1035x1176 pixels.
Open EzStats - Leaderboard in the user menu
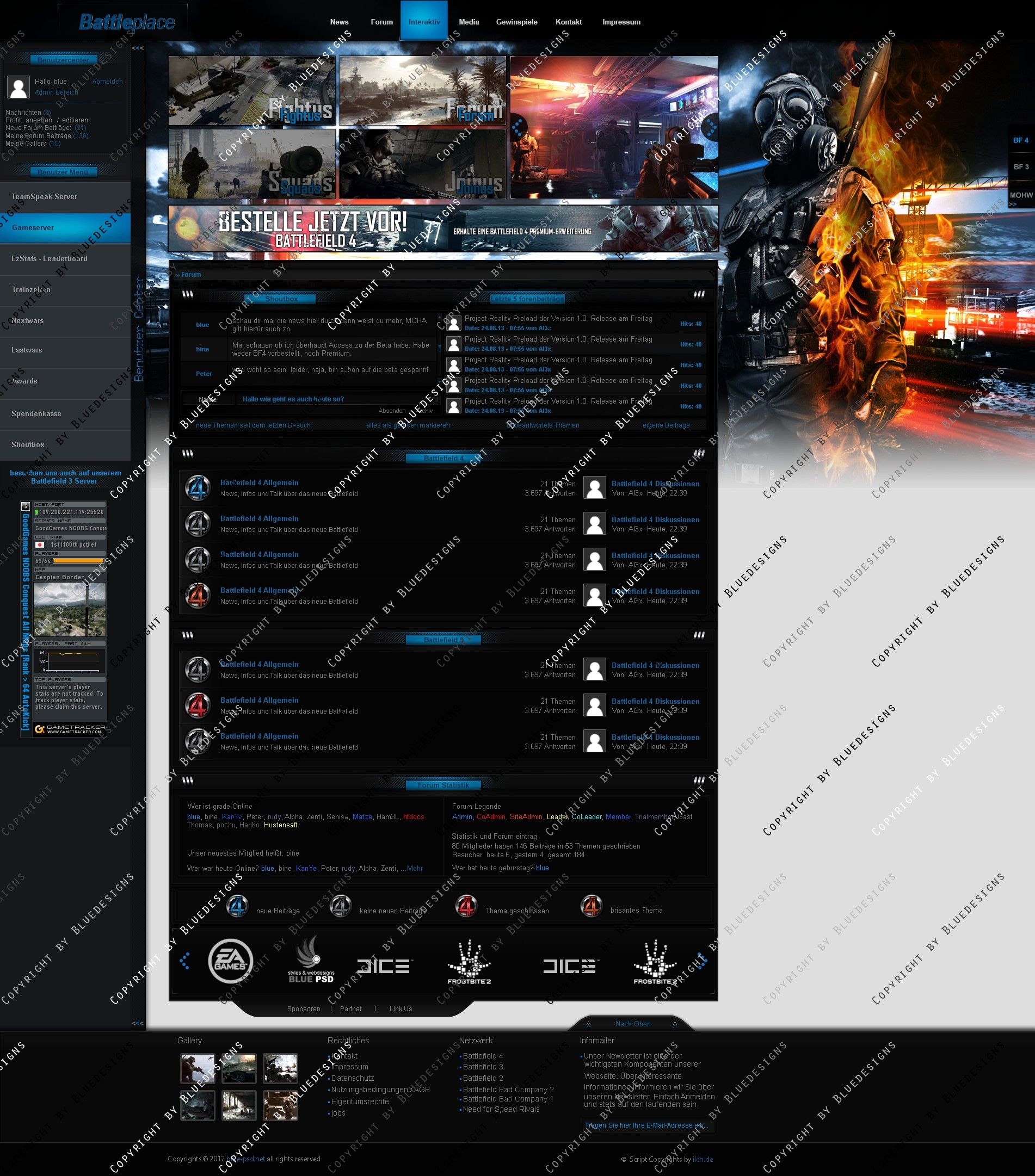click(65, 259)
